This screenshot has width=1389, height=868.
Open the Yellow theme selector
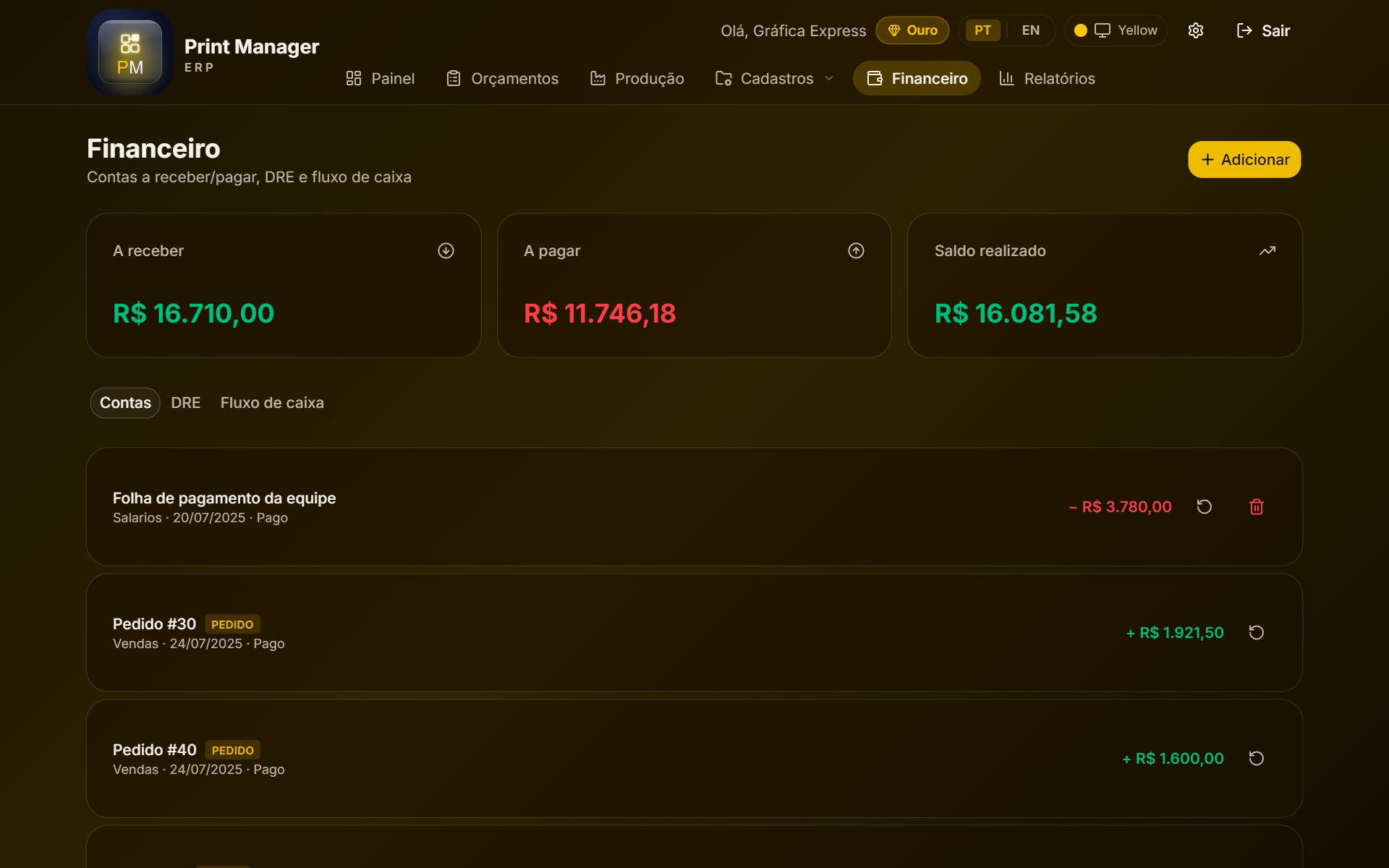pos(1116,30)
